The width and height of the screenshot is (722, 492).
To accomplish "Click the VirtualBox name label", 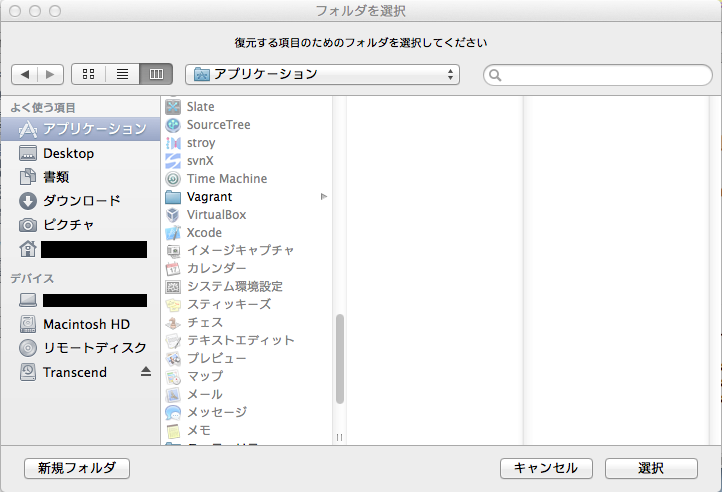I will pyautogui.click(x=216, y=215).
